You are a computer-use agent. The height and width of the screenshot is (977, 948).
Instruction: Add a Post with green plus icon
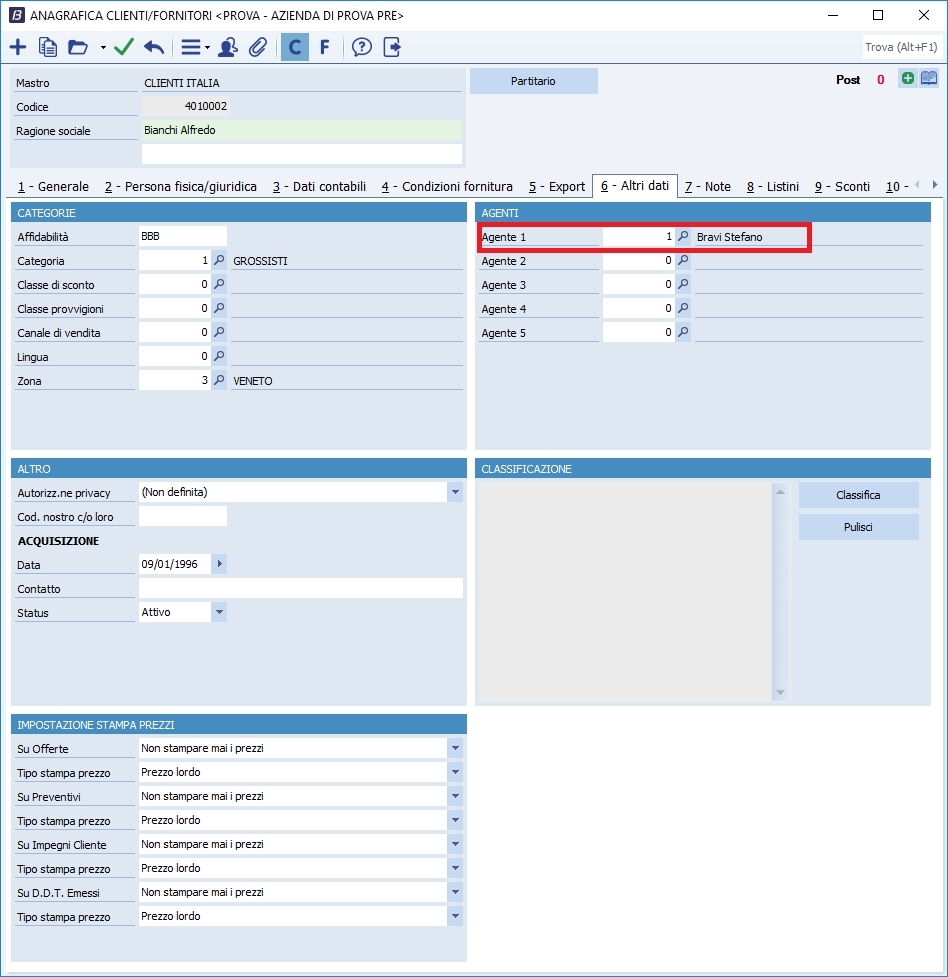pos(907,79)
